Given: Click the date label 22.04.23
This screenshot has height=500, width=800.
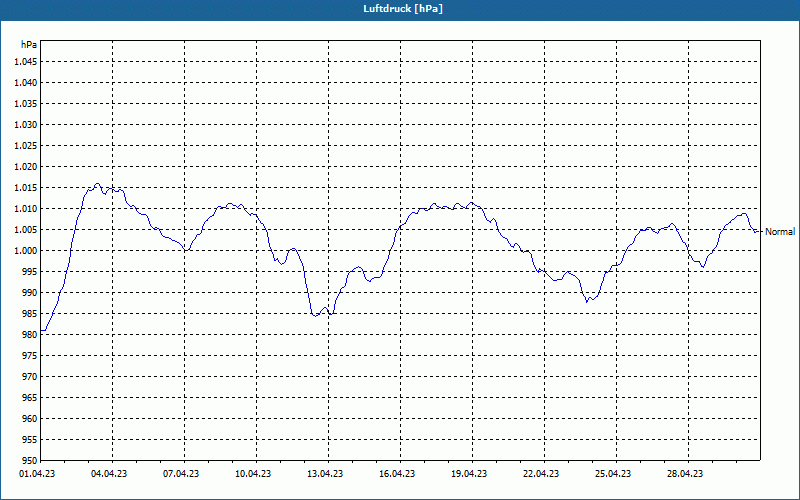Looking at the screenshot, I should [x=541, y=474].
